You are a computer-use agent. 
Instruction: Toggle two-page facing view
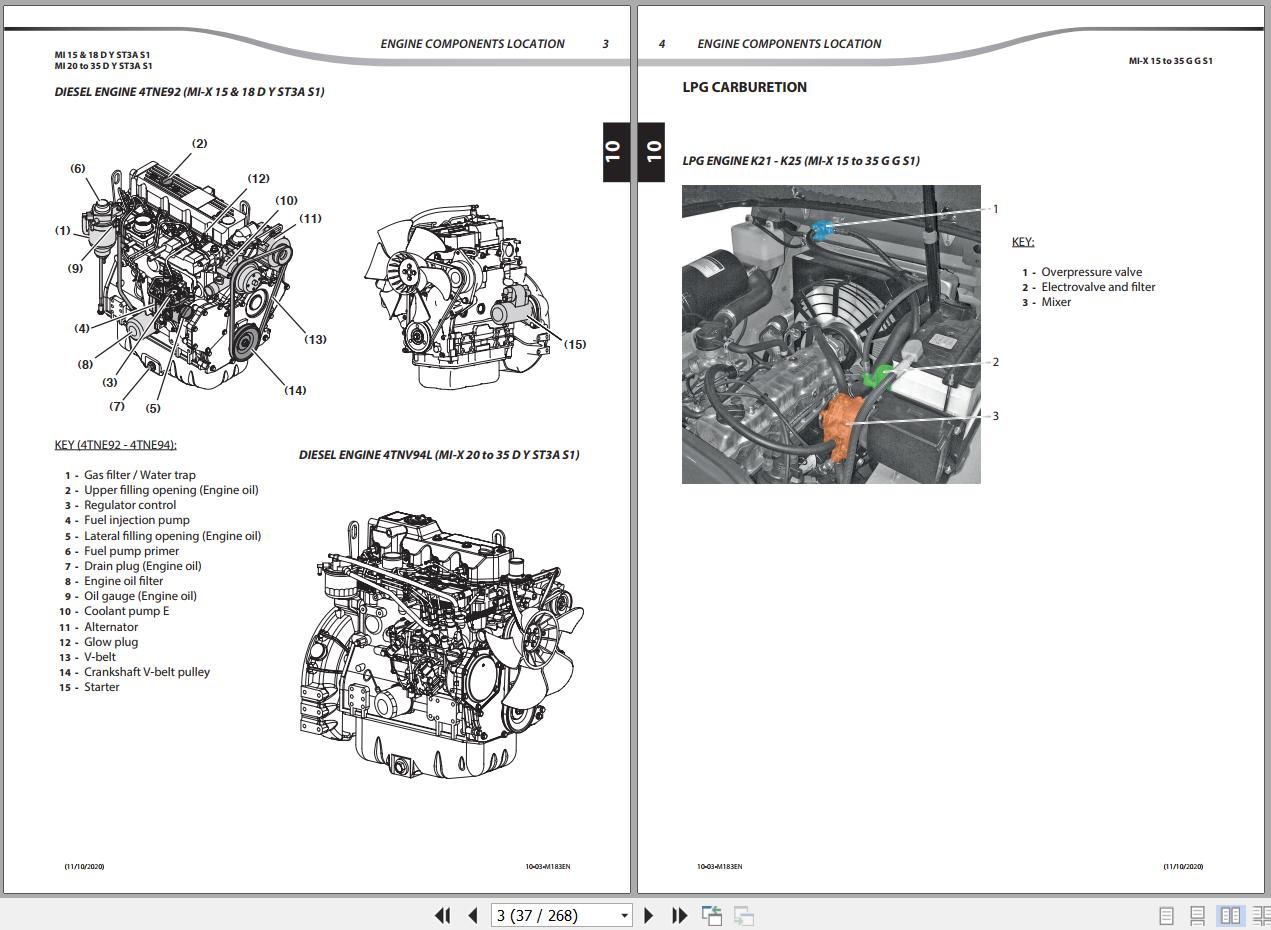coord(1229,915)
